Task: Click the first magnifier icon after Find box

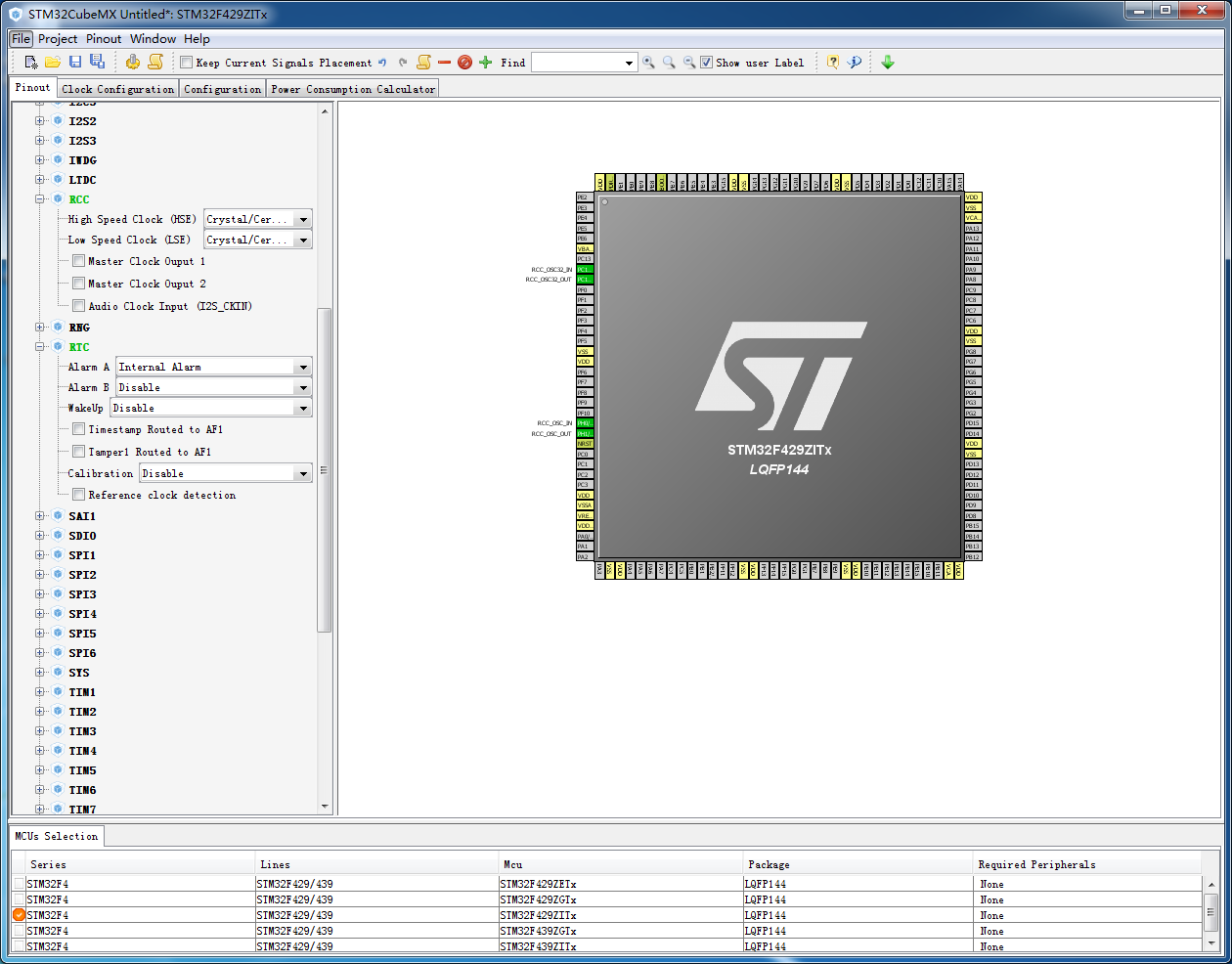Action: pos(649,63)
